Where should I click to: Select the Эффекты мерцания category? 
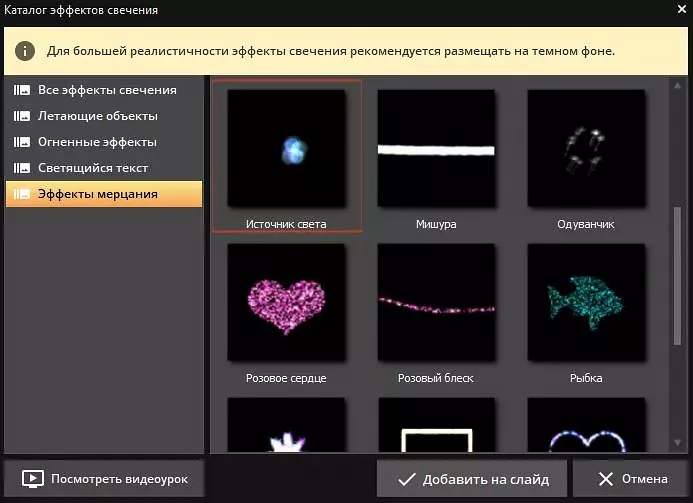pos(104,194)
